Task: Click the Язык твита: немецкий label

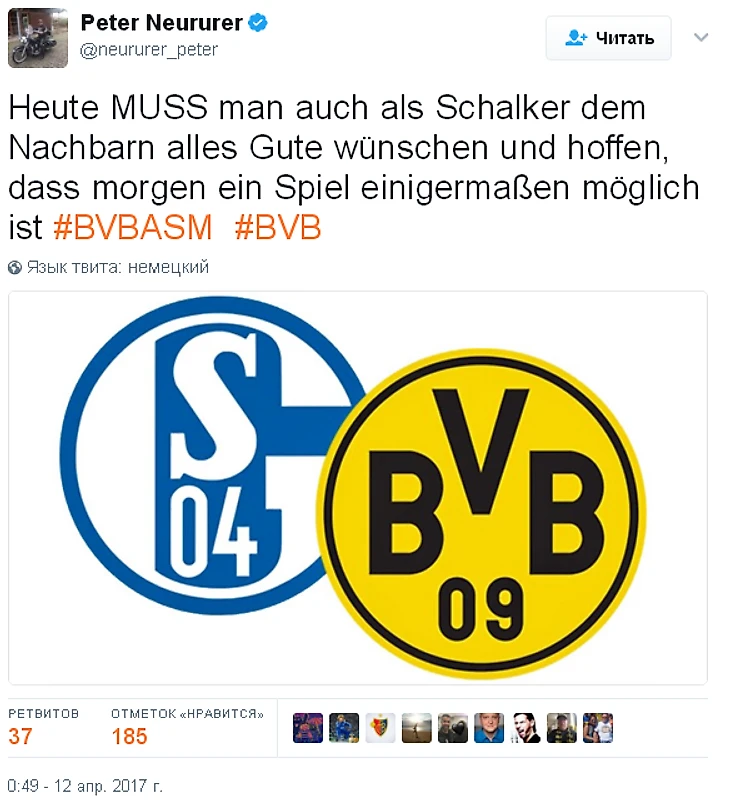Action: click(x=118, y=267)
